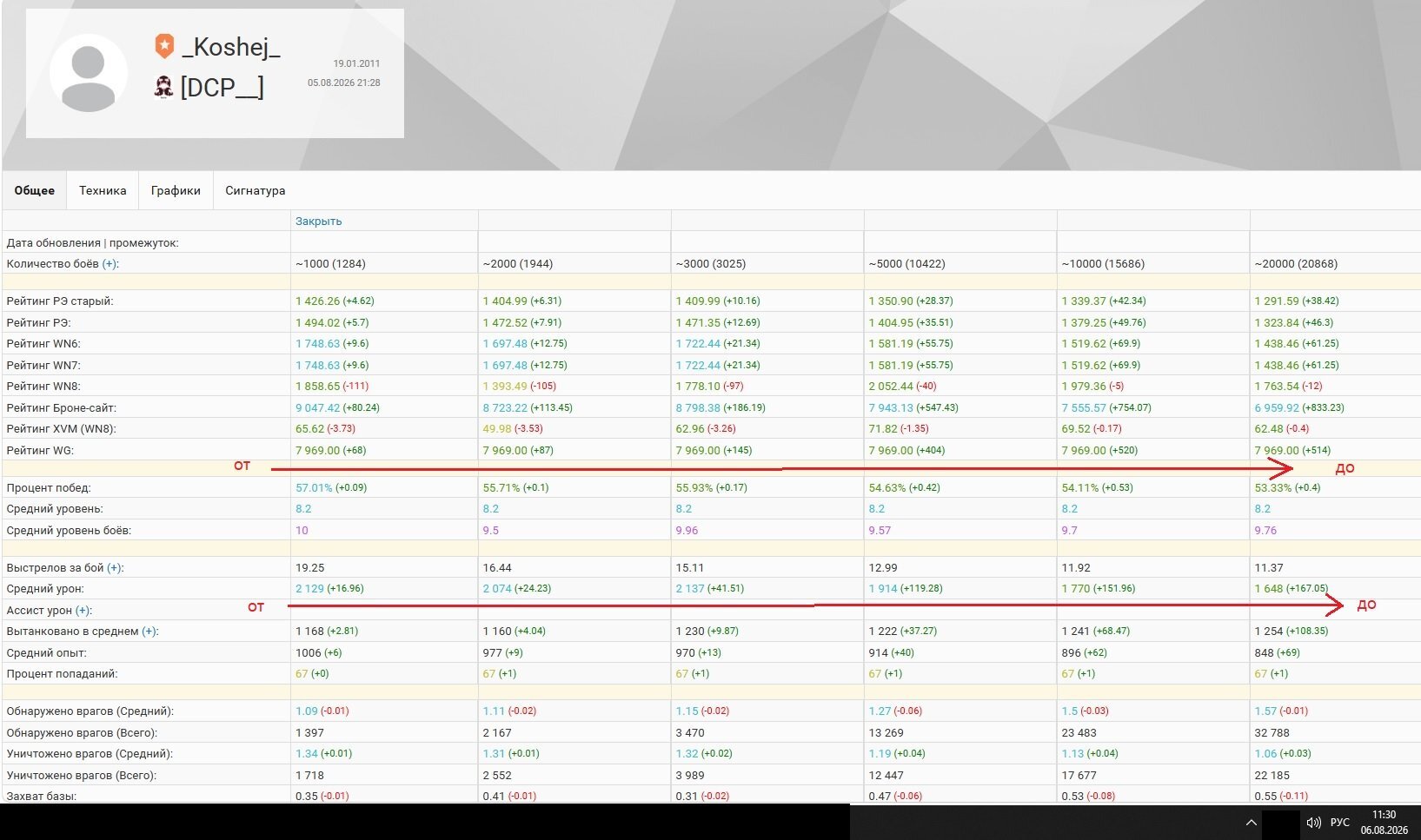The width and height of the screenshot is (1421, 840).
Task: Show hidden tray icons chevron
Action: coord(1251,822)
